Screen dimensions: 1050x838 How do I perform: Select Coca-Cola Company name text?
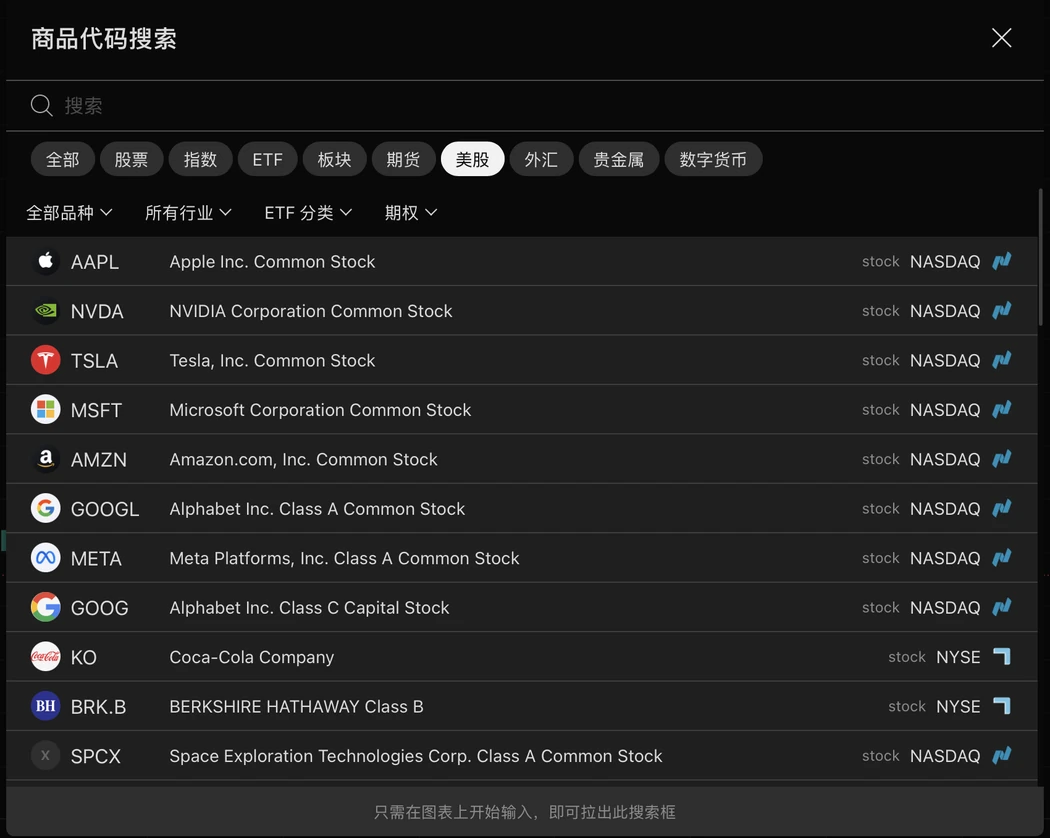[x=252, y=657]
